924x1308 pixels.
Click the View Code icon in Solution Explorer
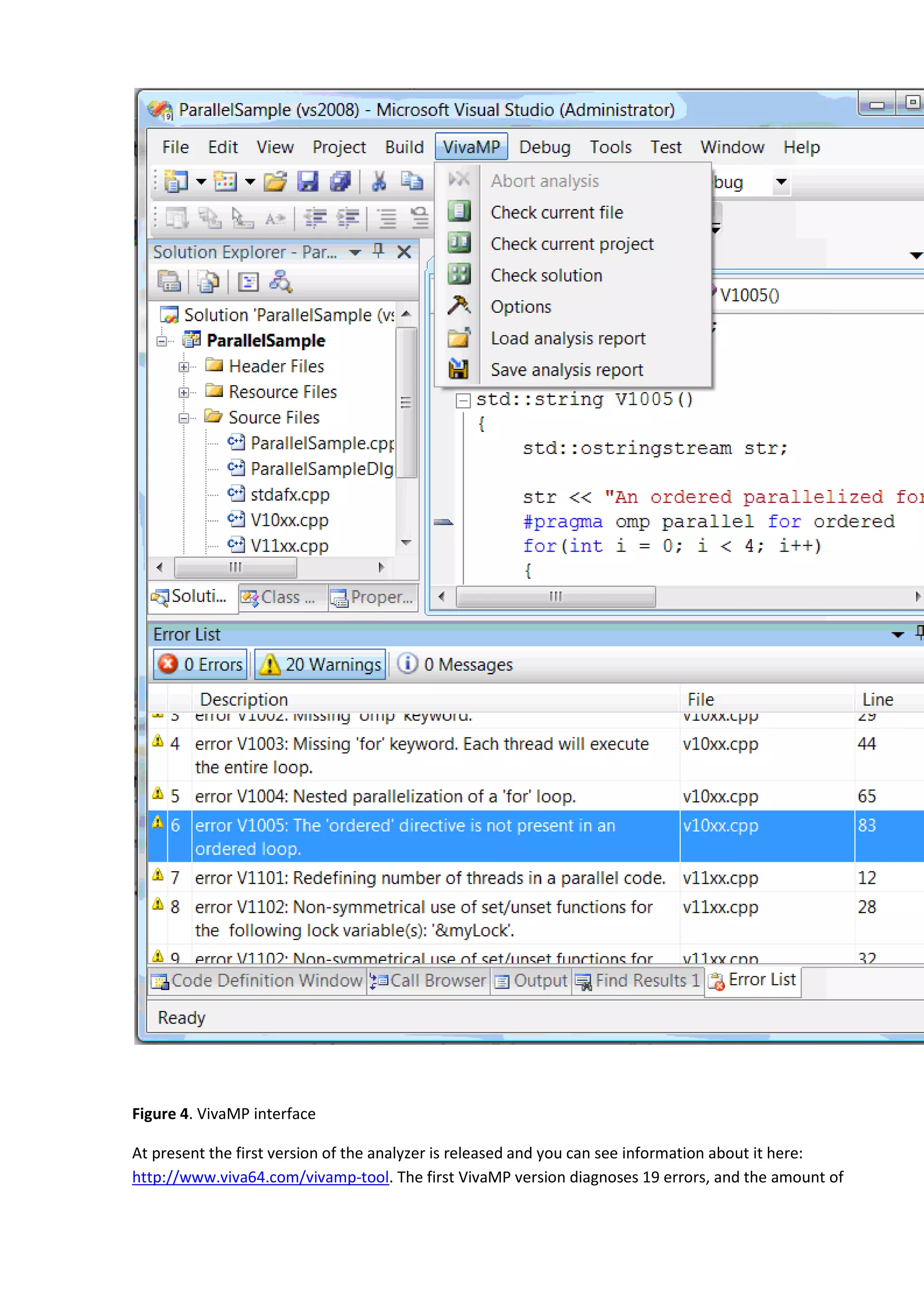(248, 282)
